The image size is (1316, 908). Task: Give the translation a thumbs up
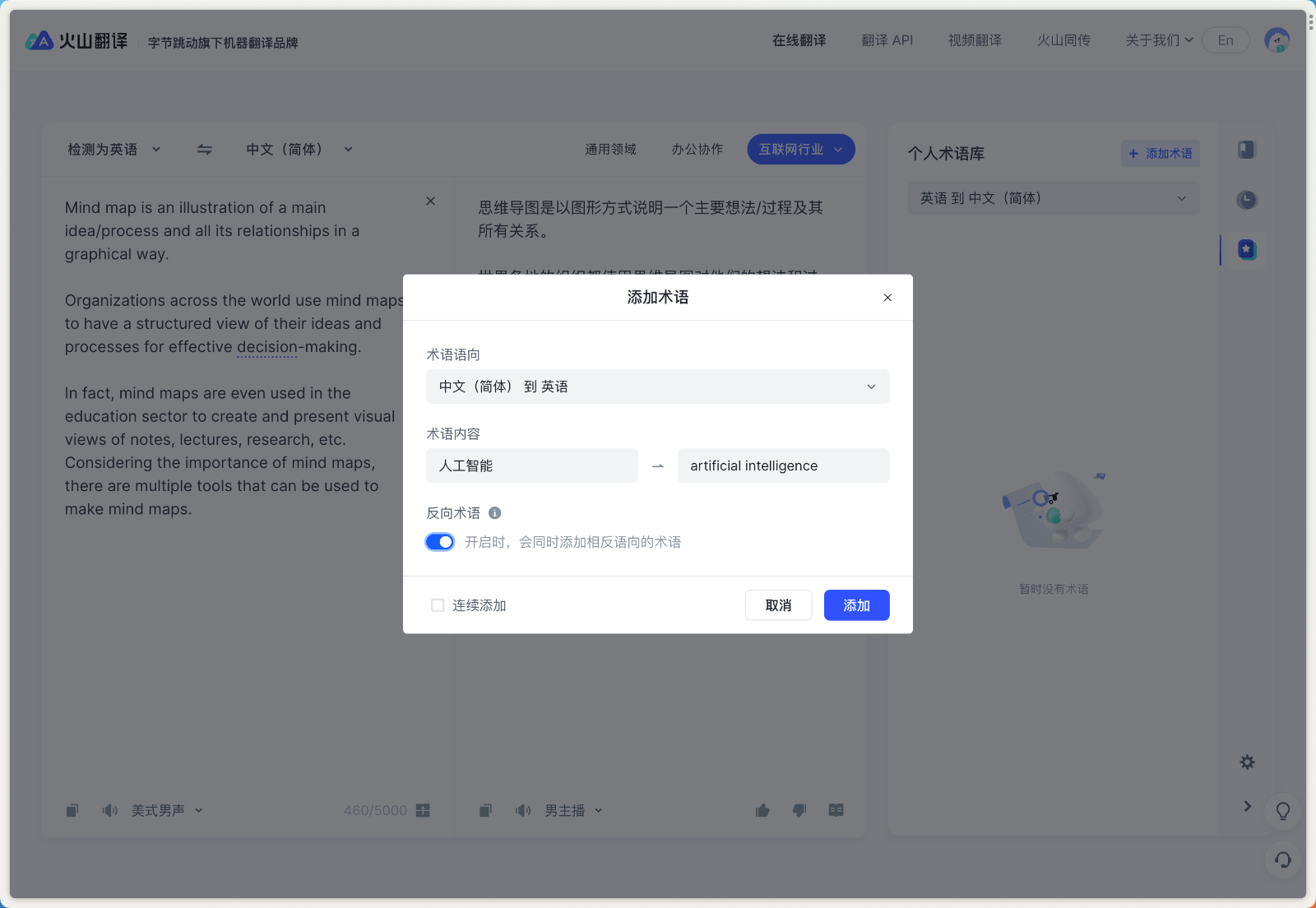(762, 811)
